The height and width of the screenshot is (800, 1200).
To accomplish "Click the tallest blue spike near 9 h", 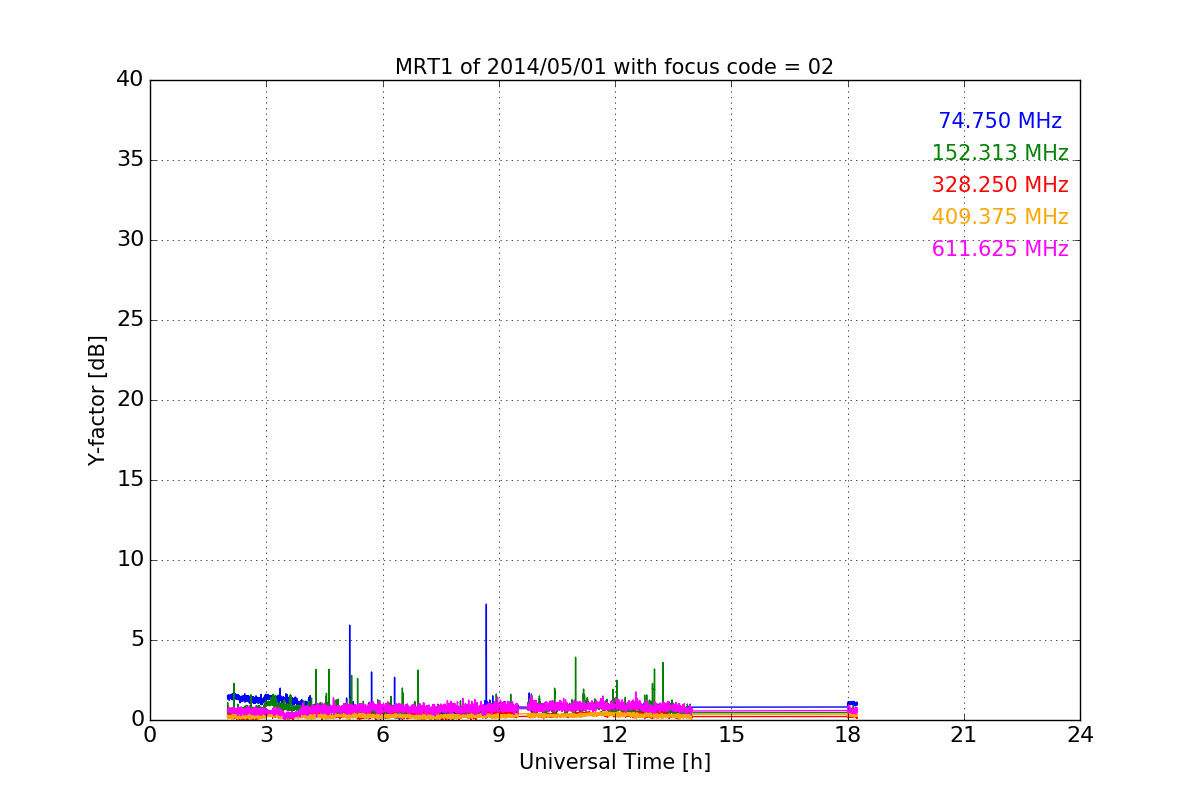I will 486,655.
